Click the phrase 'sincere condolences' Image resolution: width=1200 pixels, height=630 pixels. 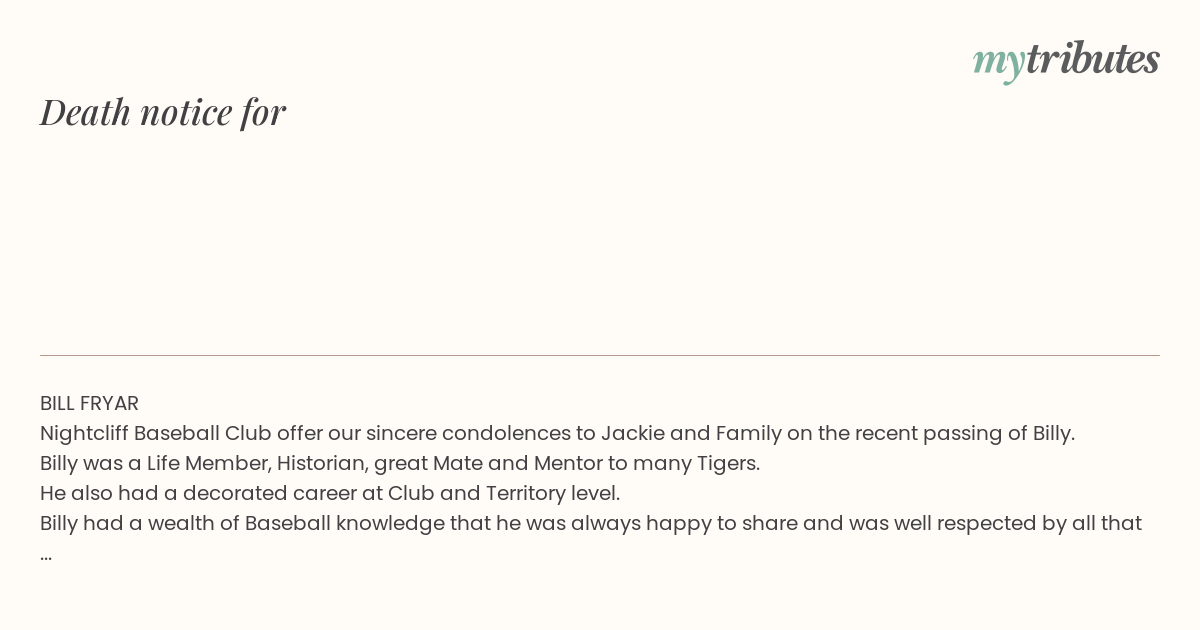point(465,433)
